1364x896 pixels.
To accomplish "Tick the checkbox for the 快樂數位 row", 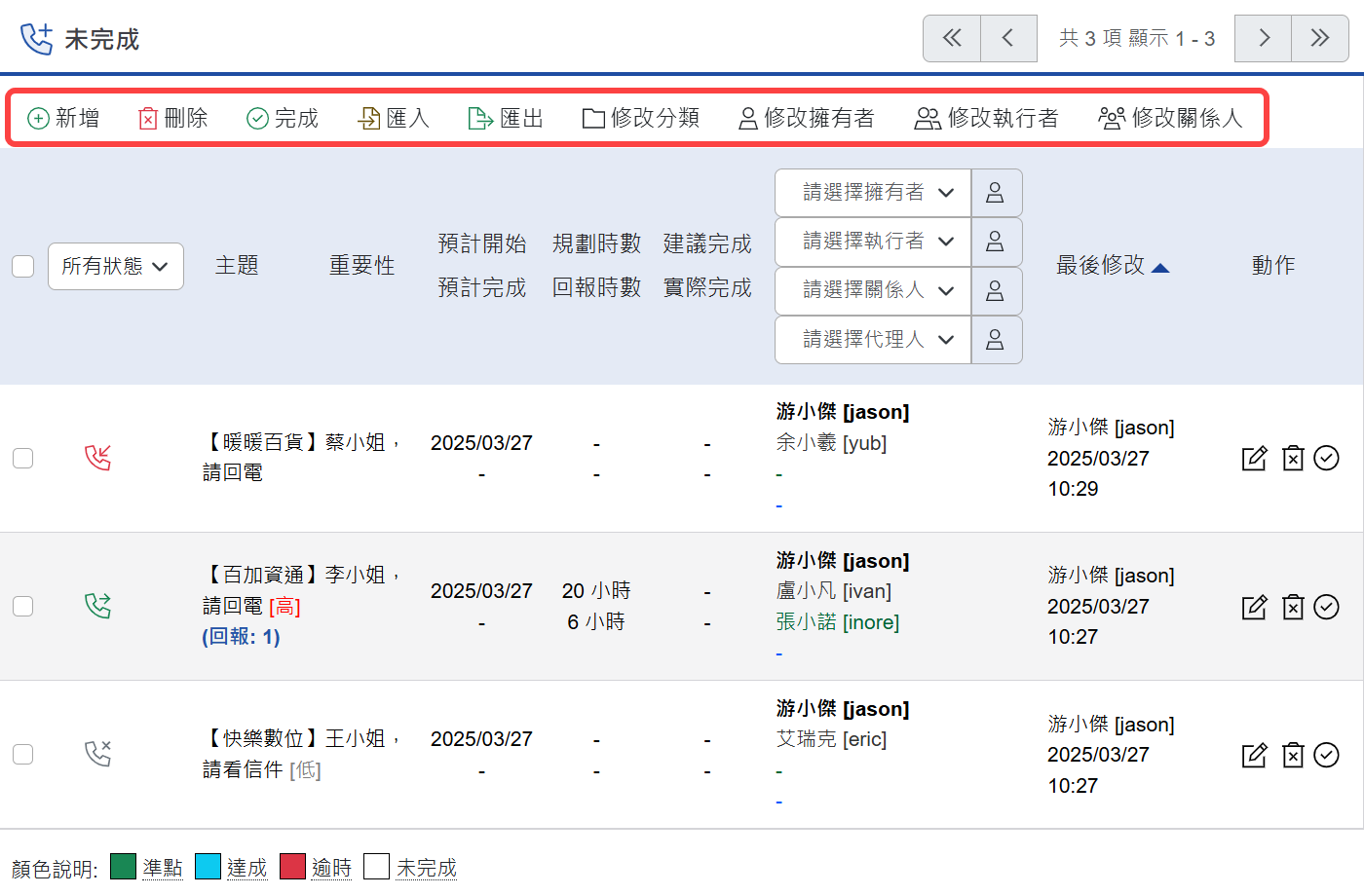I will [23, 754].
